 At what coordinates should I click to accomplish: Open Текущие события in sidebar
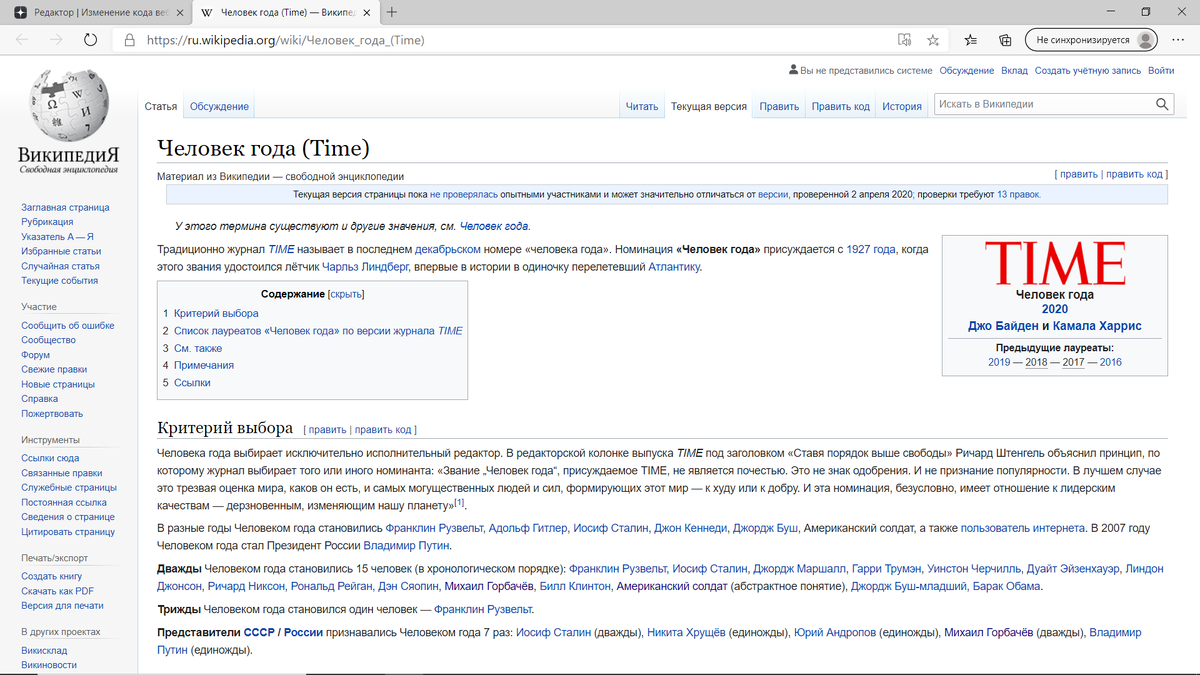coord(59,281)
